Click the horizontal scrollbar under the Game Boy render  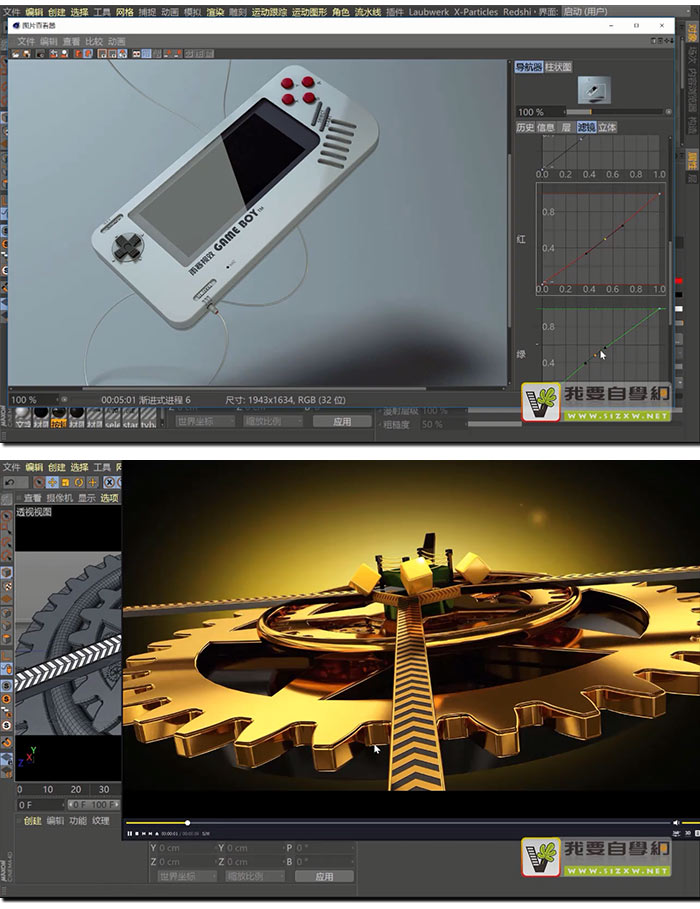point(255,388)
